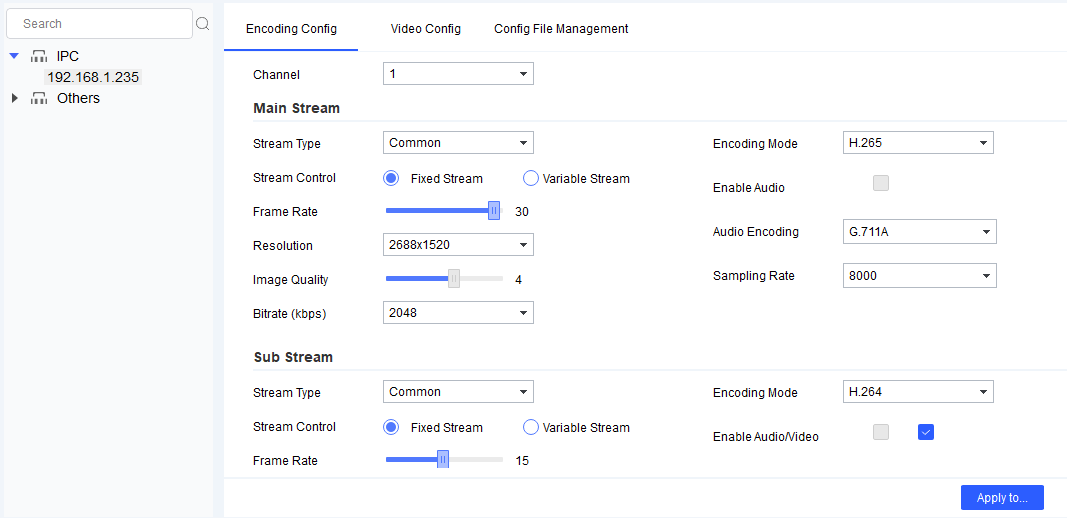
Task: Select Sub Stream Variable Stream radio
Action: (x=531, y=427)
